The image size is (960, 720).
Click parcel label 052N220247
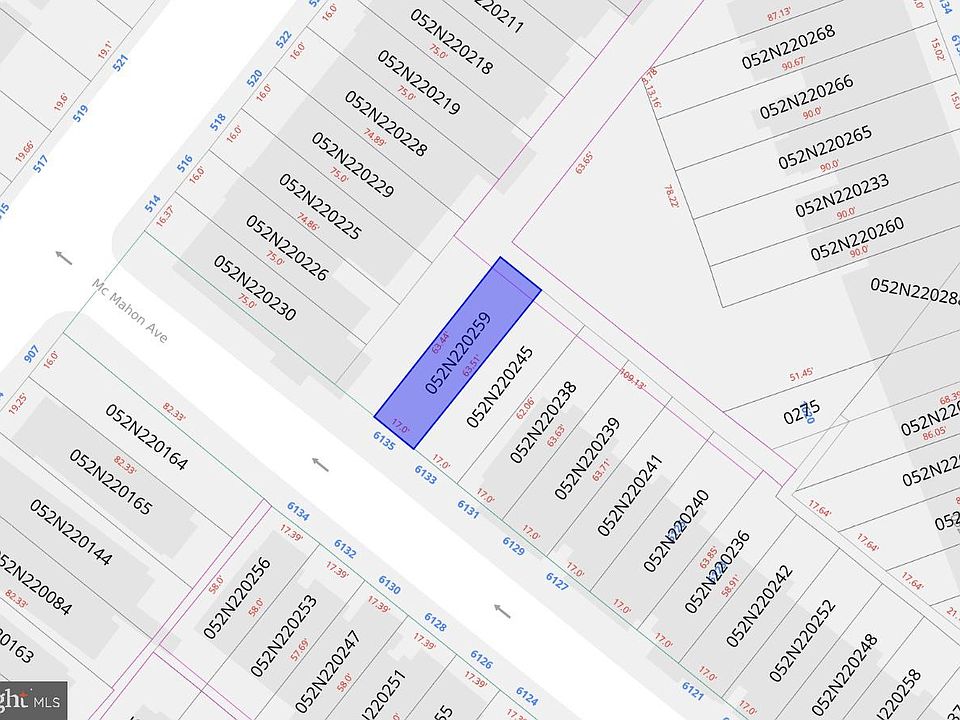329,672
